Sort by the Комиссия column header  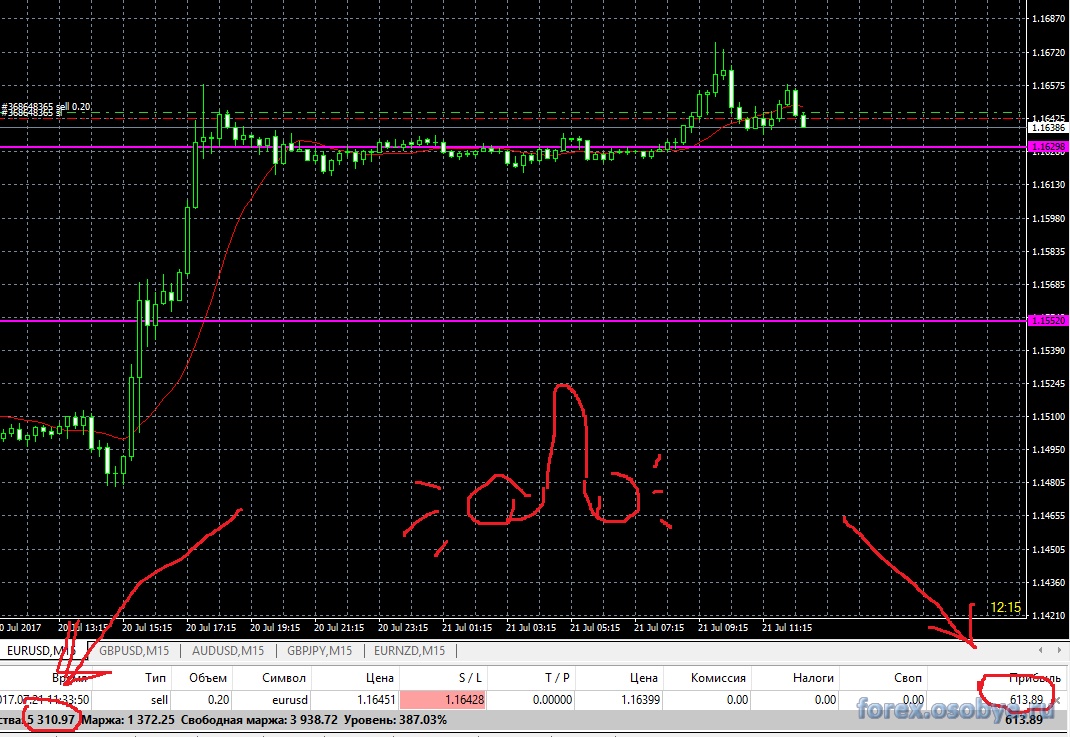(x=718, y=678)
